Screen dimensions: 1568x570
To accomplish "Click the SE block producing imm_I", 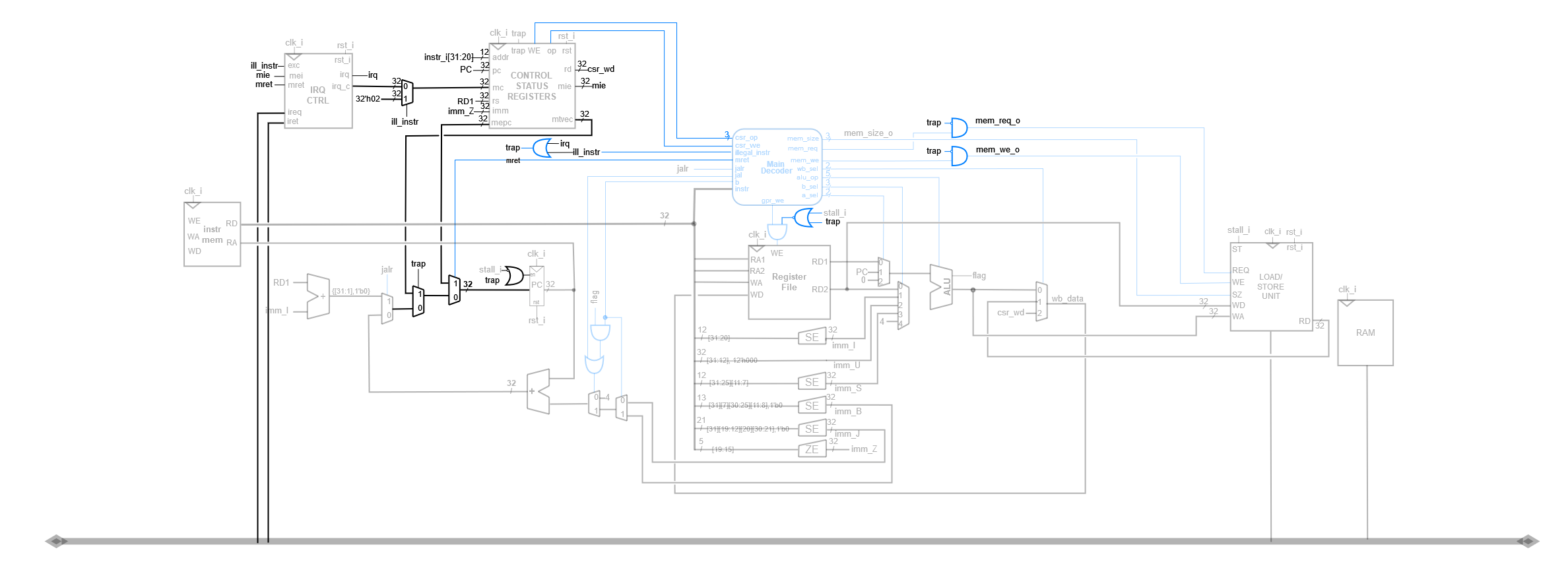I will (x=812, y=337).
